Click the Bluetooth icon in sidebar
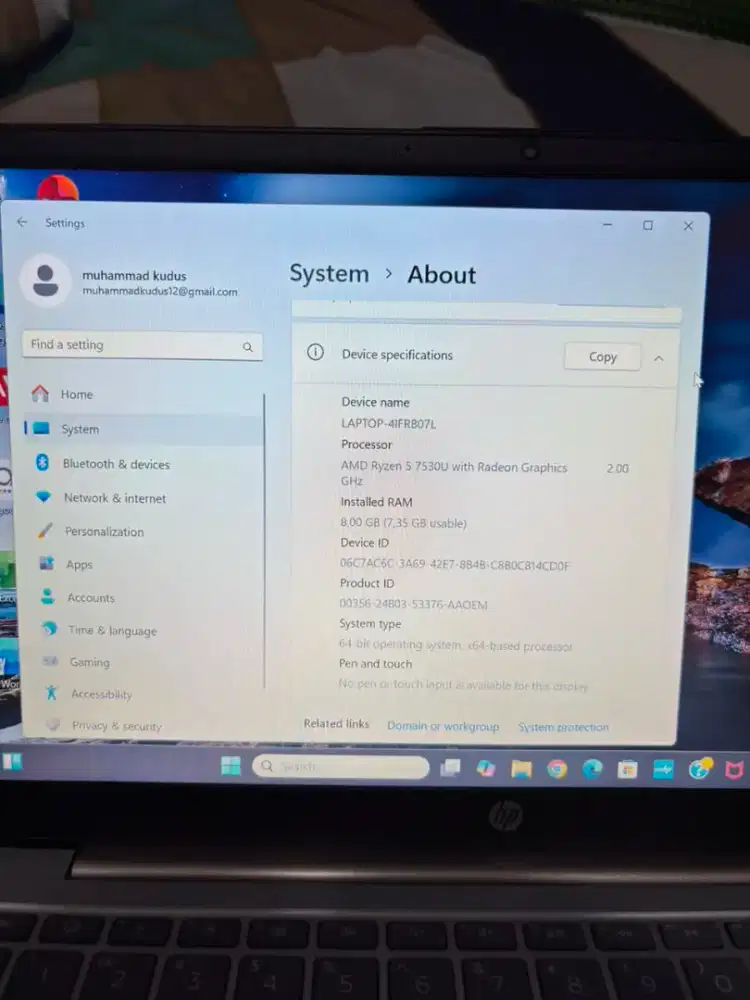750x1000 pixels. (42, 462)
